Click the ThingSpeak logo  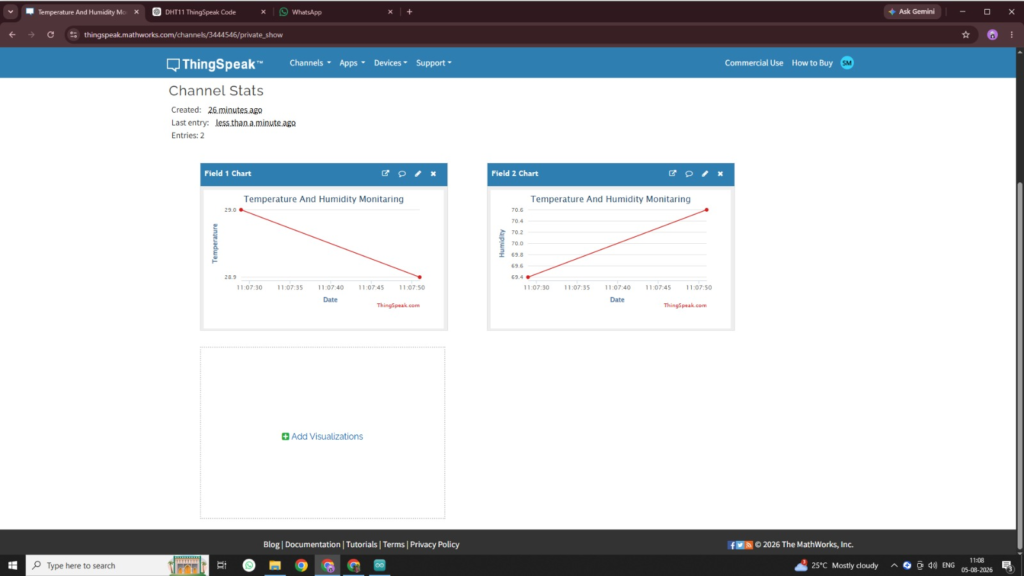coord(215,64)
